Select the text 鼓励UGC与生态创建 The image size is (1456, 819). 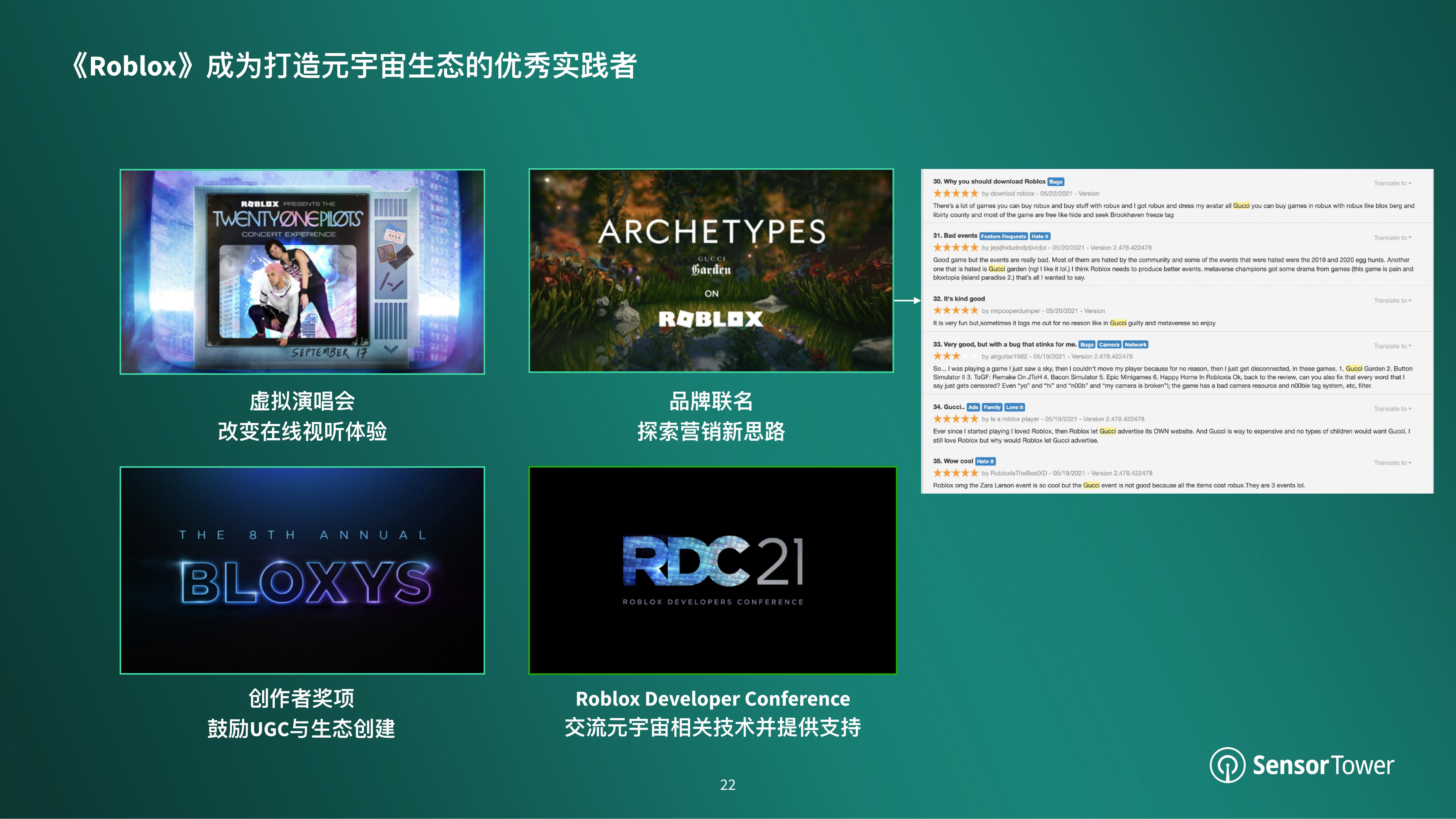pyautogui.click(x=301, y=729)
